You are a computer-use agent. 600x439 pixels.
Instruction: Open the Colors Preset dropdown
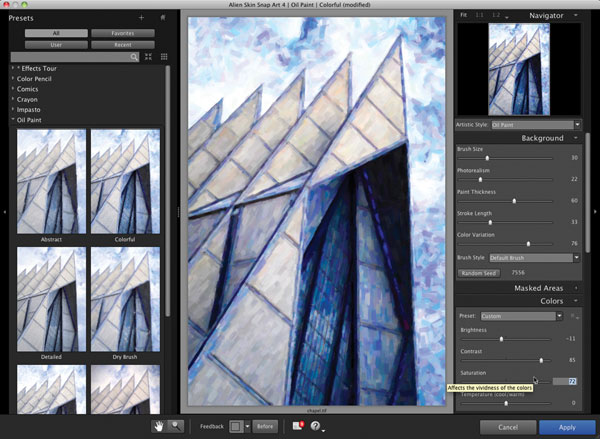[522, 316]
